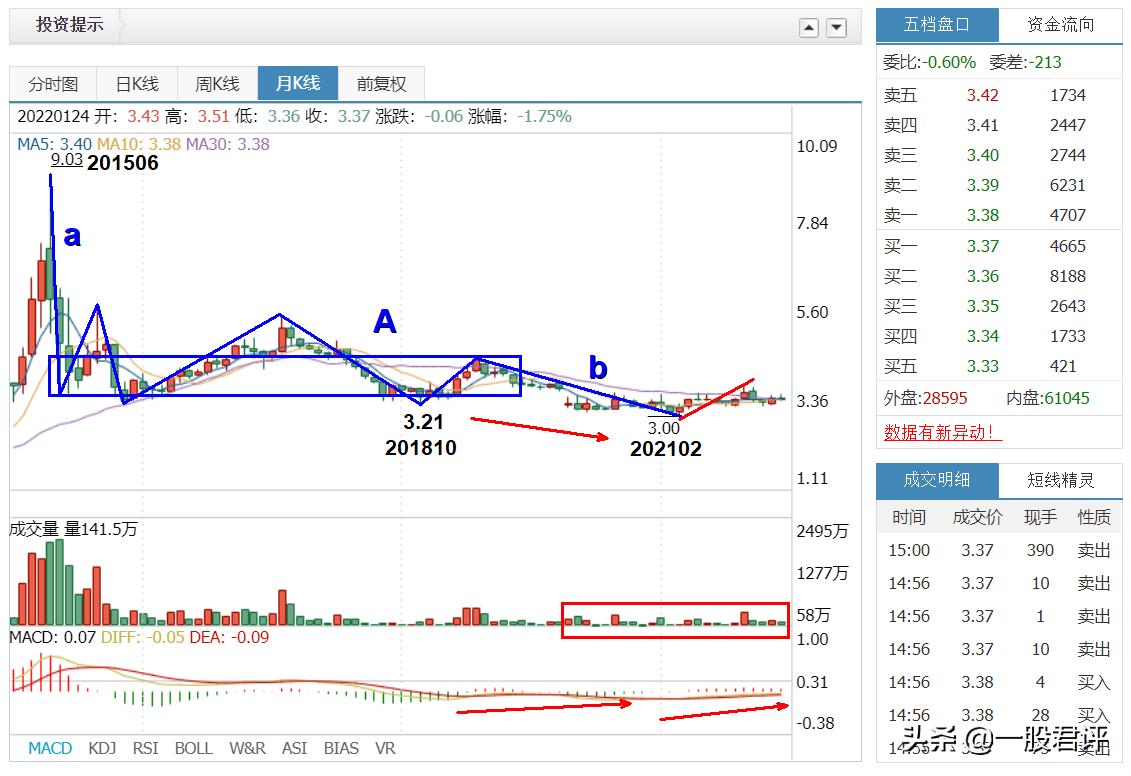Switch to the 分时图 view
The width and height of the screenshot is (1131, 776).
tap(53, 83)
